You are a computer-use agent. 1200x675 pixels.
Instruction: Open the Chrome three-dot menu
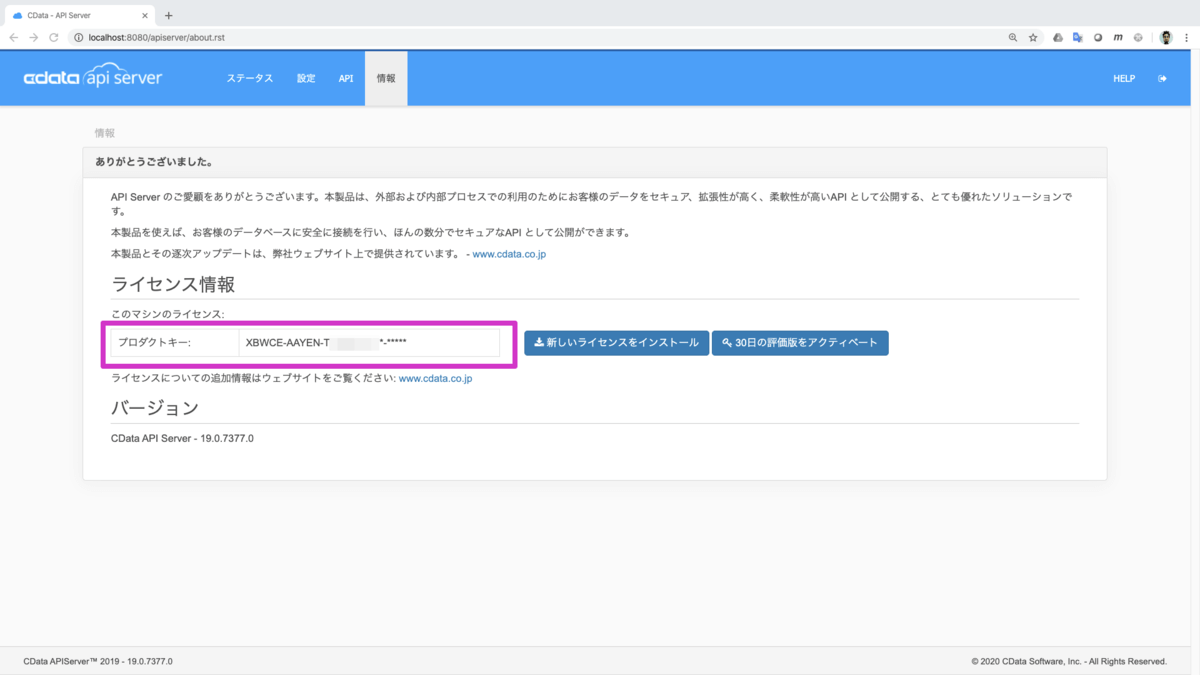point(1188,37)
